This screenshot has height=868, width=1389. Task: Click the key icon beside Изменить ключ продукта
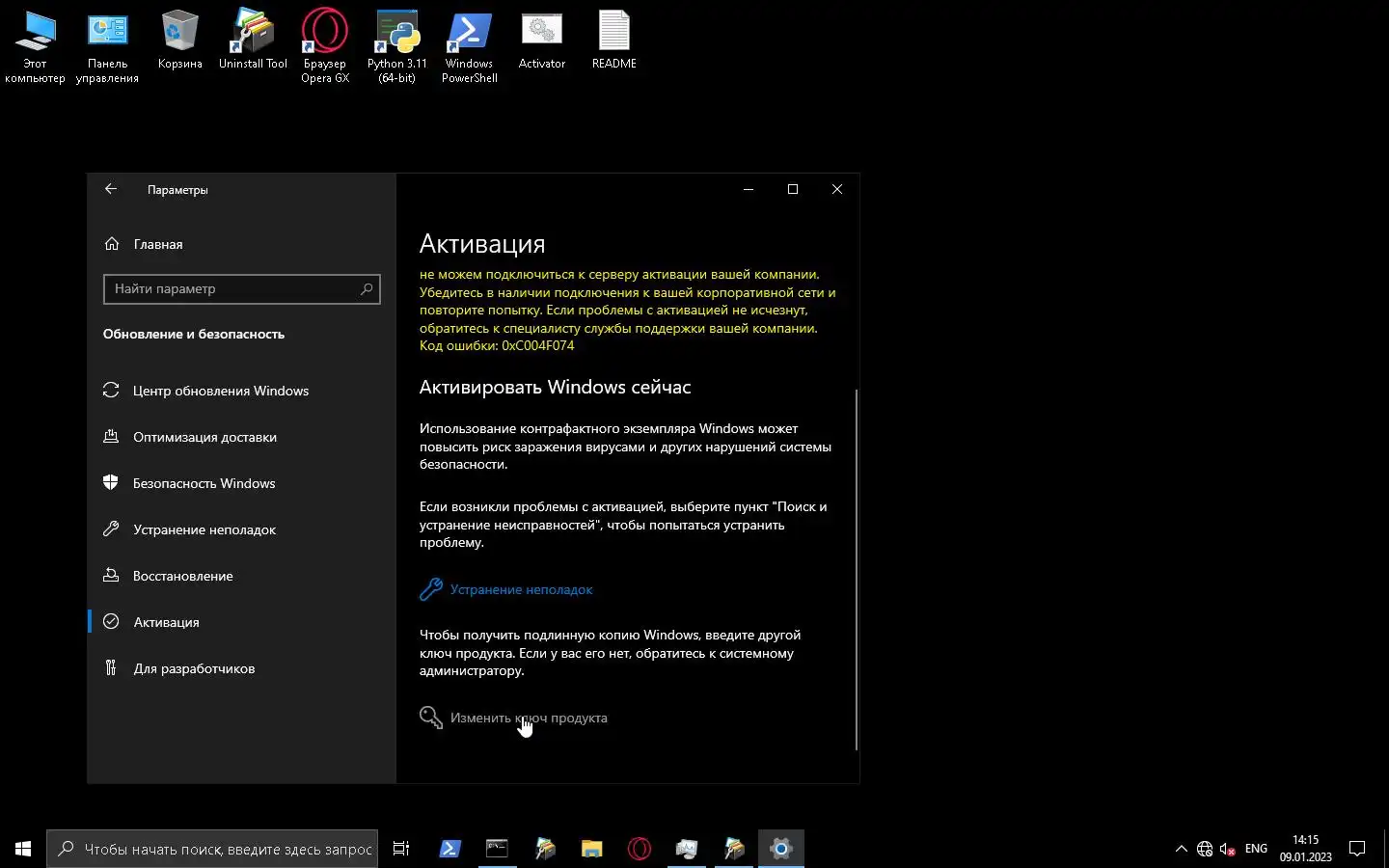tap(431, 718)
